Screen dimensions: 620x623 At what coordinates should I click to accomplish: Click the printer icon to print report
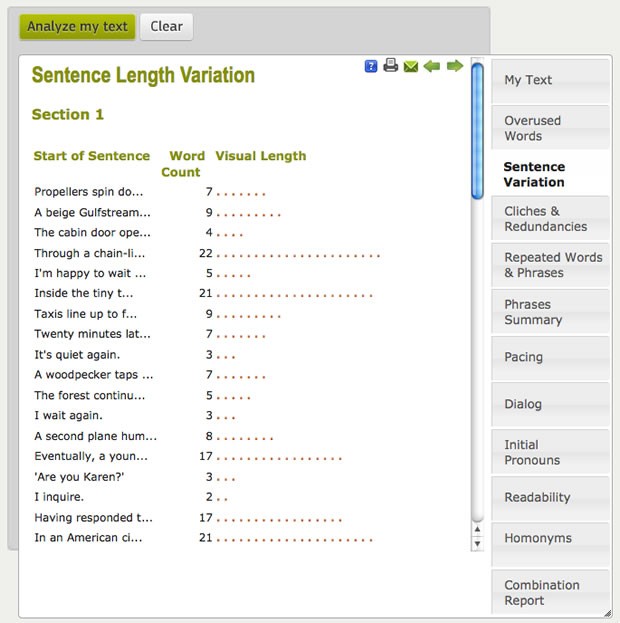390,65
